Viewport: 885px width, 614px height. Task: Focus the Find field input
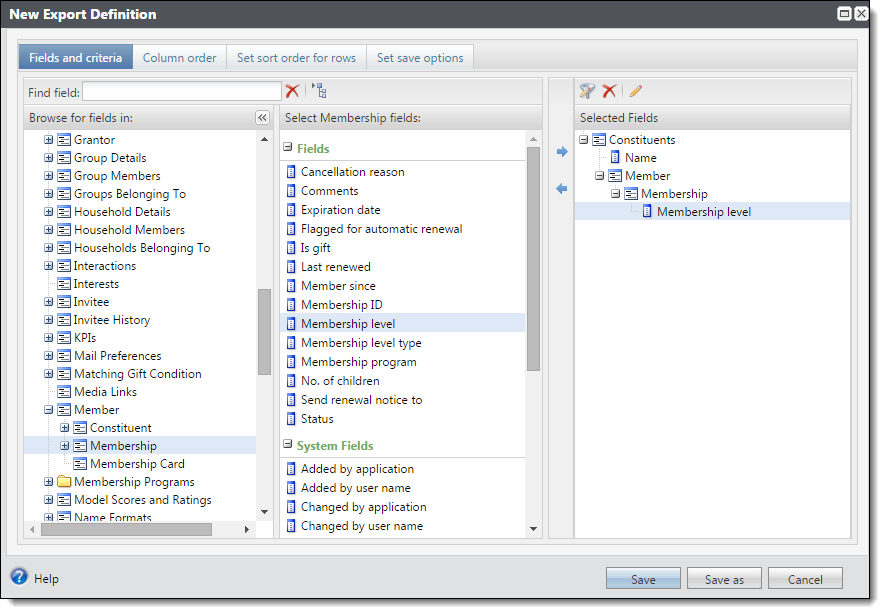[x=182, y=91]
